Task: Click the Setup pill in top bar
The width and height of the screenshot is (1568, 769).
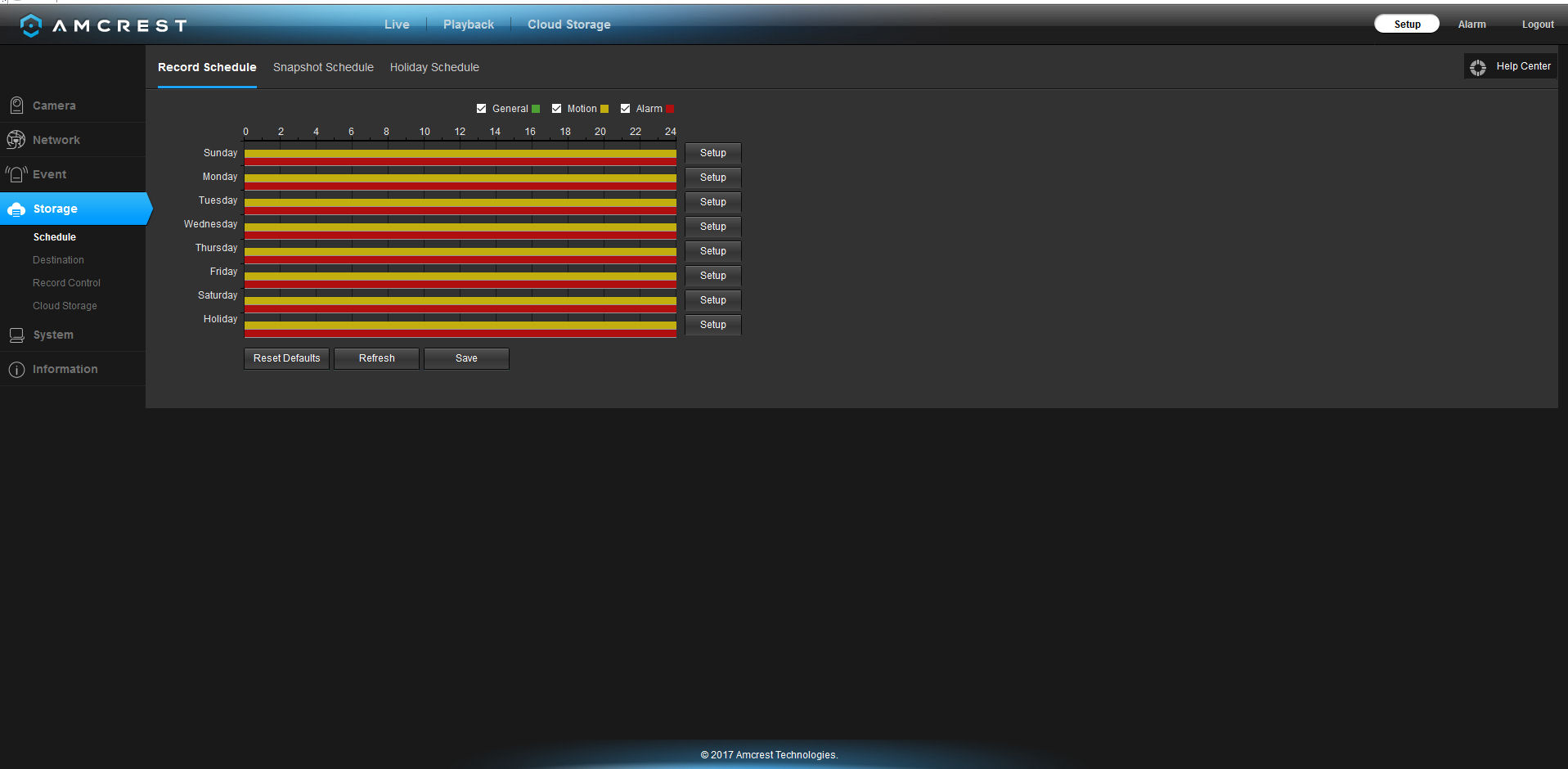Action: (x=1407, y=24)
